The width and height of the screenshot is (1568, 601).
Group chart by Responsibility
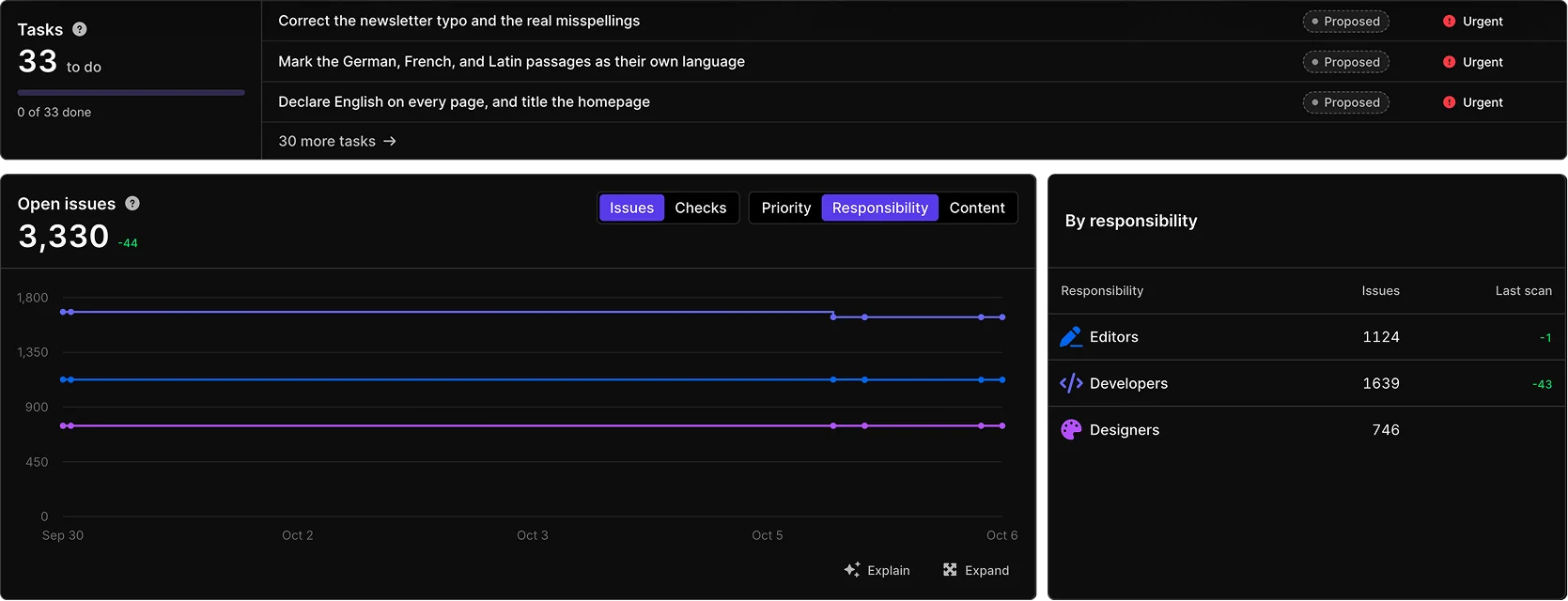coord(880,208)
